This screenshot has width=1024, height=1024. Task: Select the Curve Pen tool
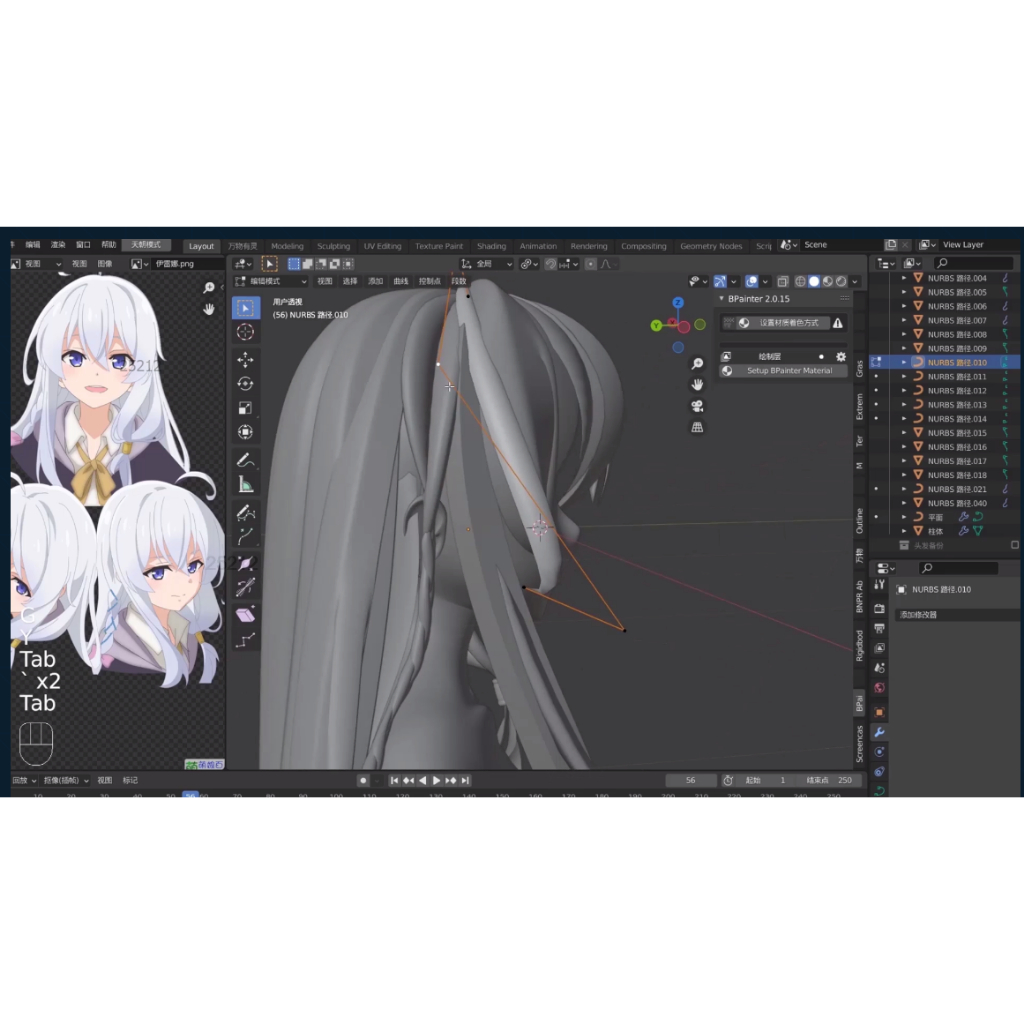click(x=246, y=536)
